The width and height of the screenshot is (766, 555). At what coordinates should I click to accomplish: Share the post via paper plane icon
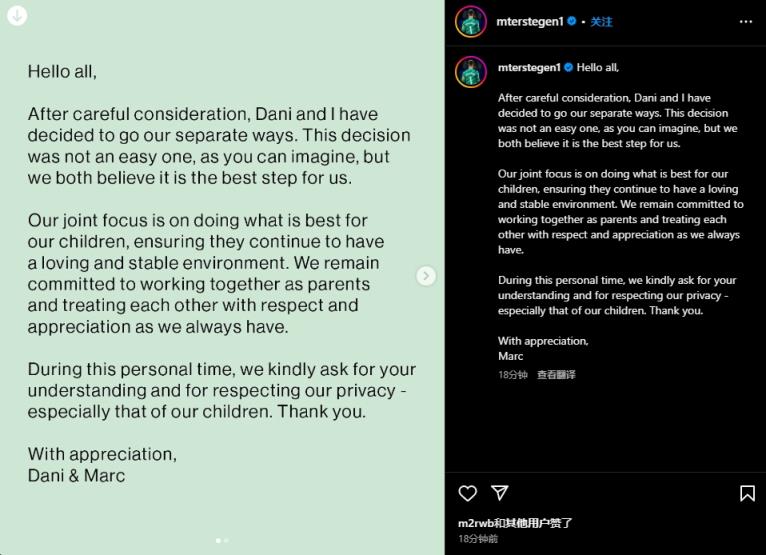(499, 493)
